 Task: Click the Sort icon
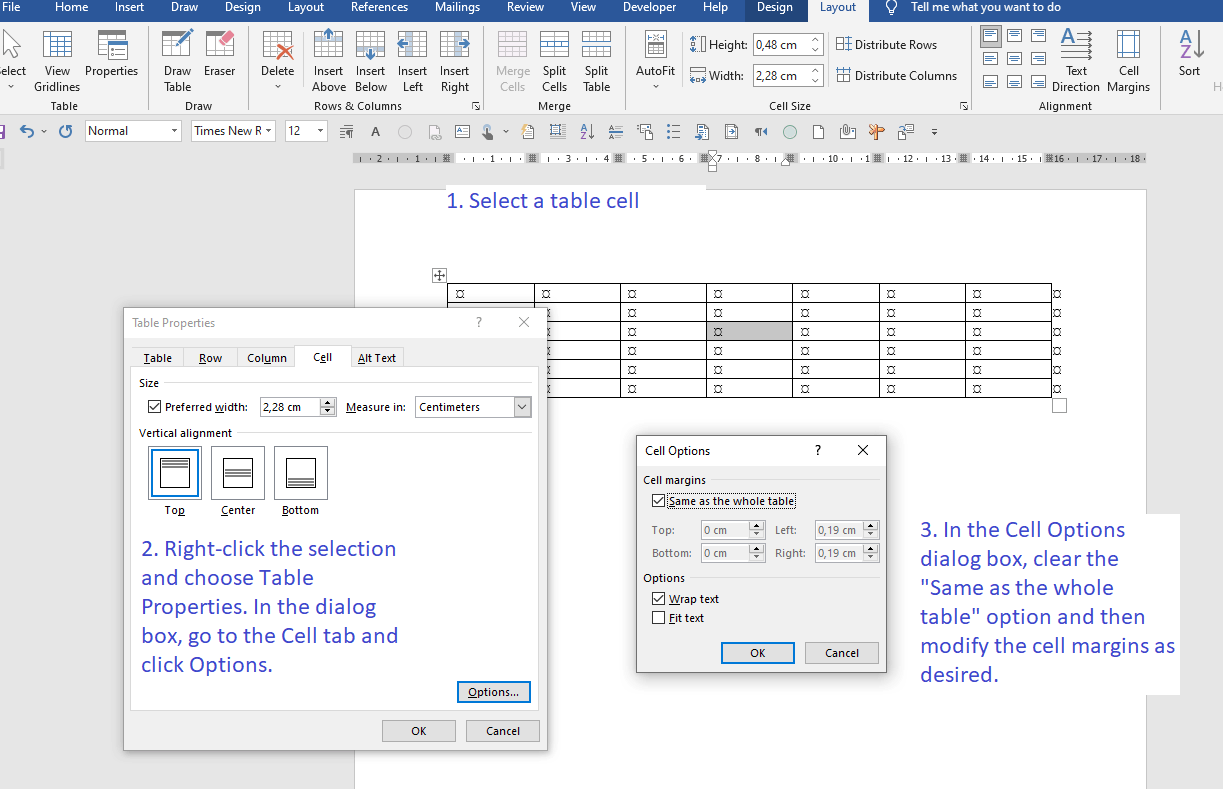1189,60
